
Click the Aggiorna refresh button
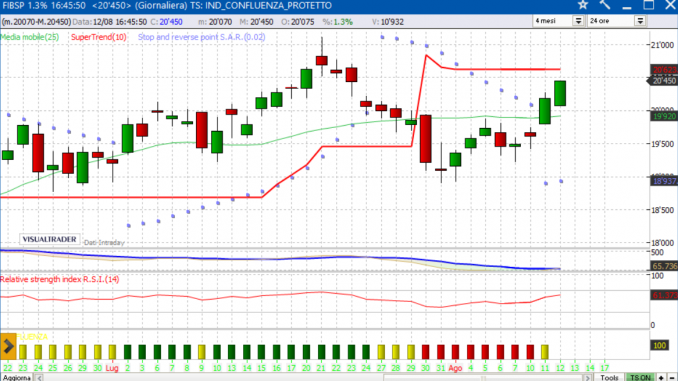coord(16,378)
